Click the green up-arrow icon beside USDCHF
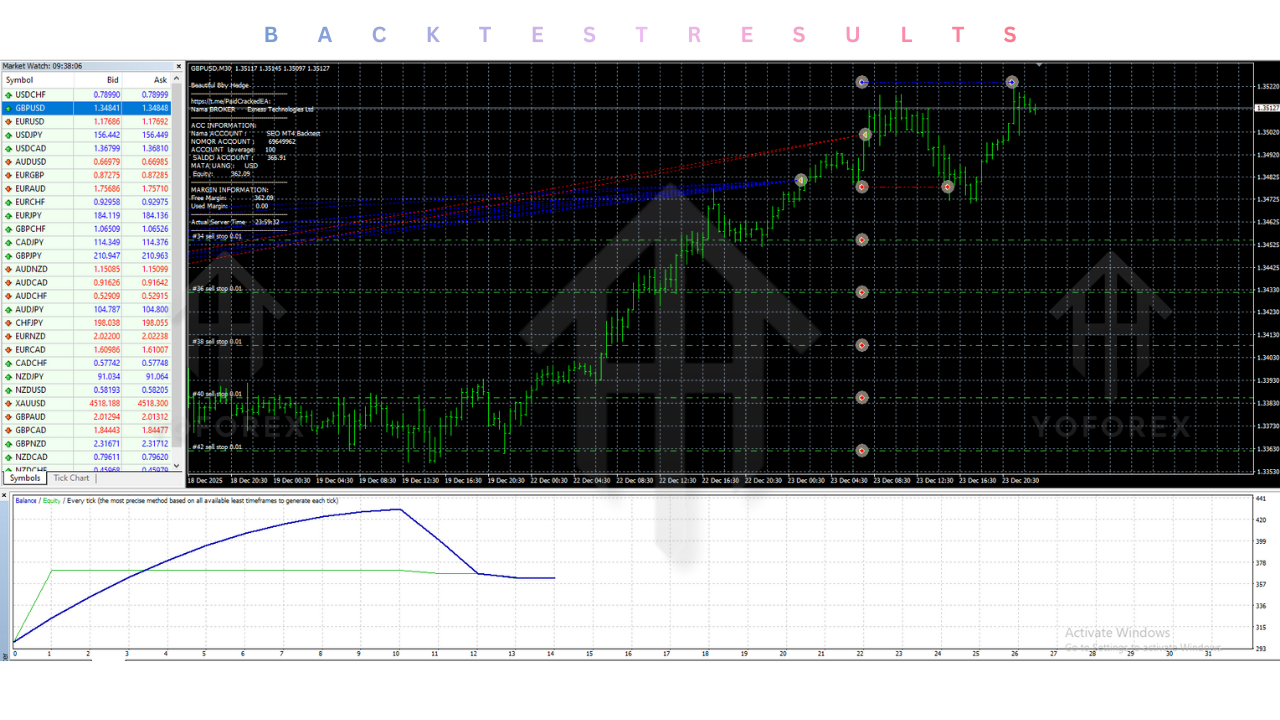Image resolution: width=1280 pixels, height=720 pixels. (x=8, y=94)
